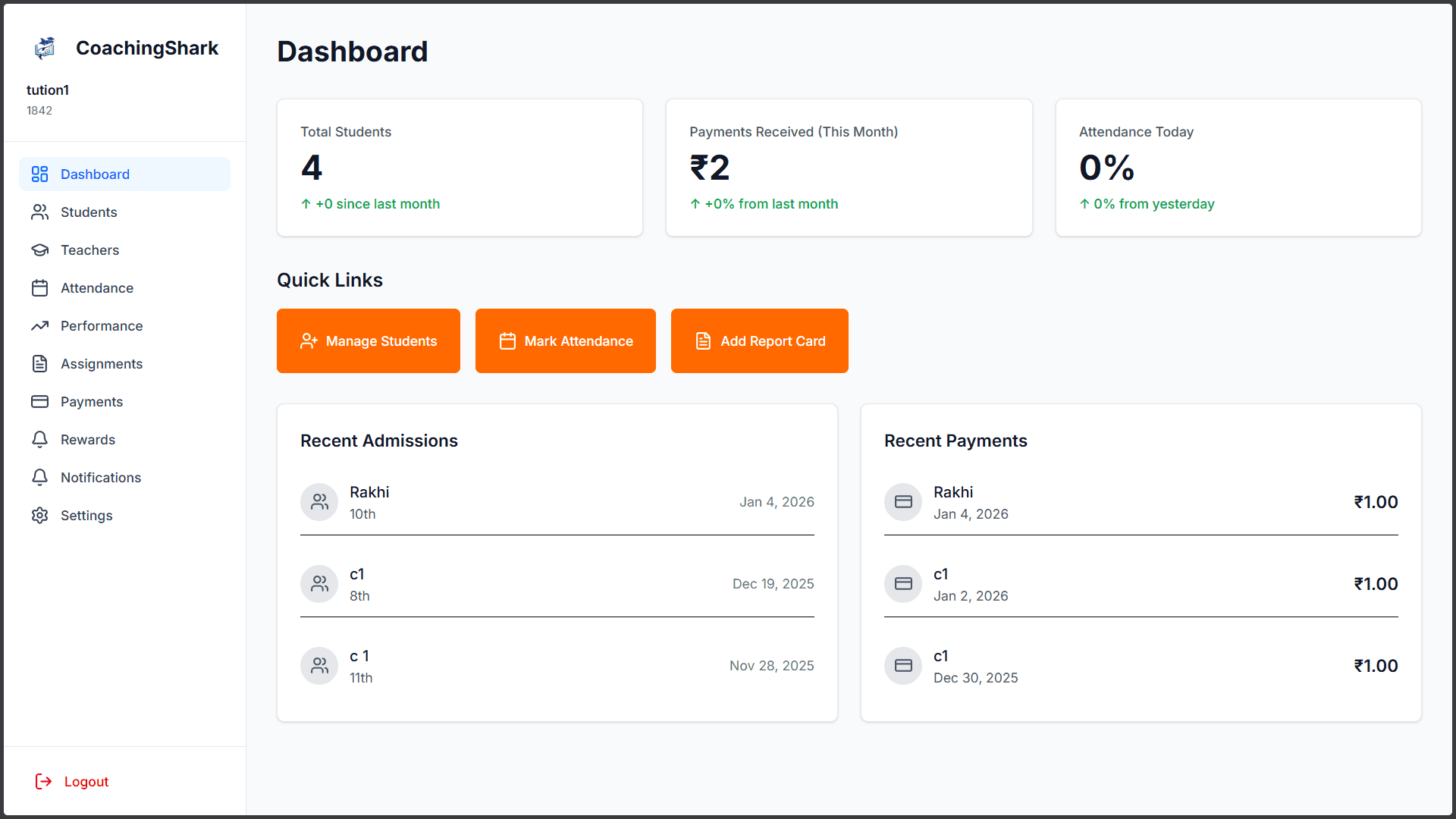Select the Total Students stat card

460,168
